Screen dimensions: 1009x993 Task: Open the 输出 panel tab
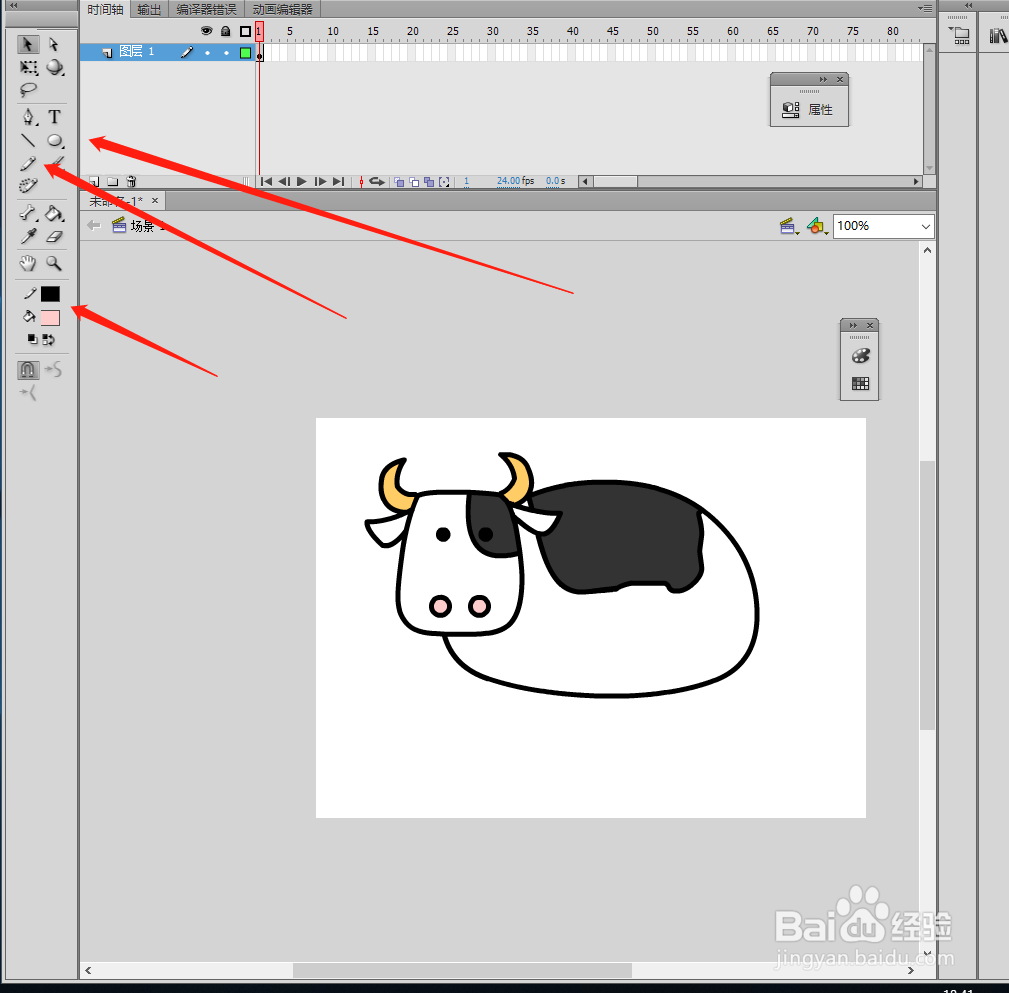coord(149,9)
